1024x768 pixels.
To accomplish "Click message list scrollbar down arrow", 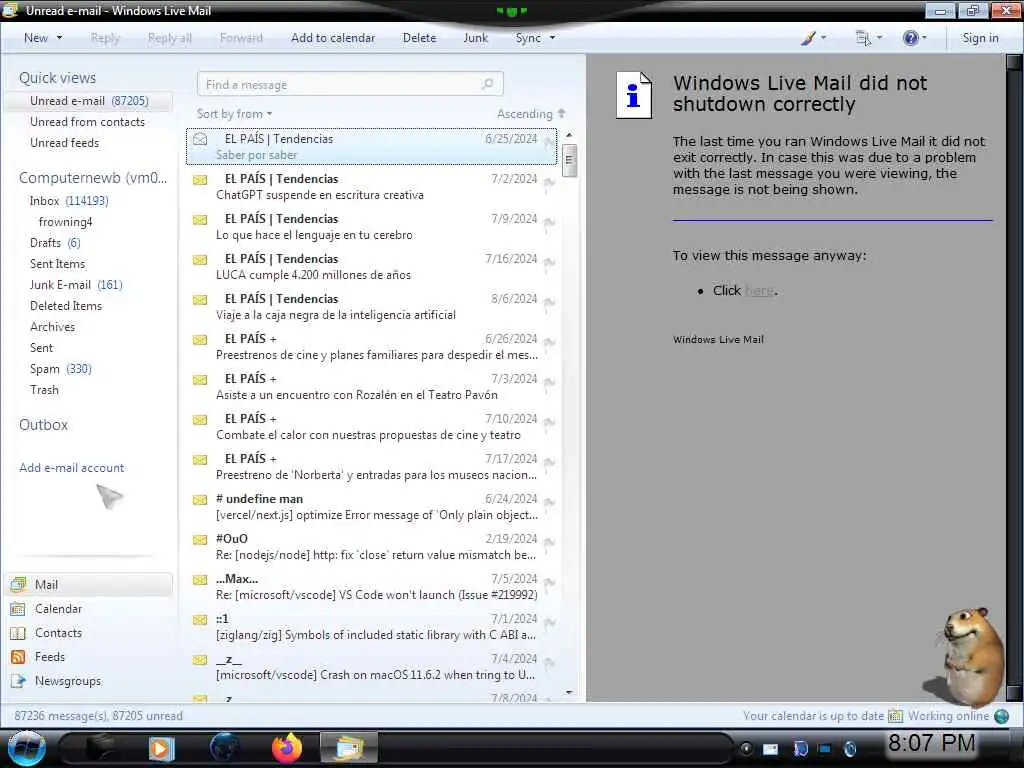I will click(569, 692).
